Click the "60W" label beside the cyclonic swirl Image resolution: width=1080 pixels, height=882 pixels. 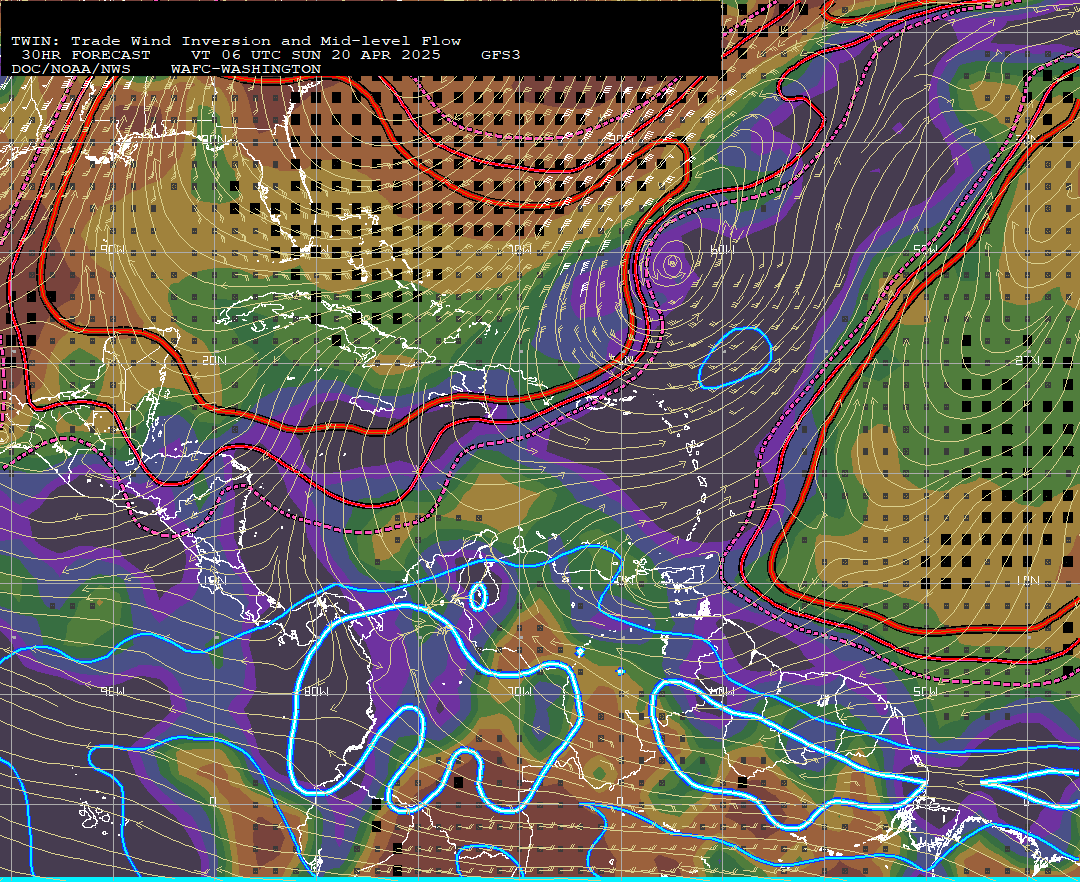click(723, 249)
